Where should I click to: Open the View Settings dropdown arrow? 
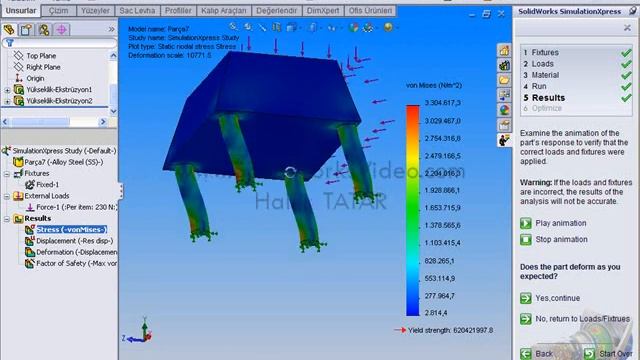(397, 28)
